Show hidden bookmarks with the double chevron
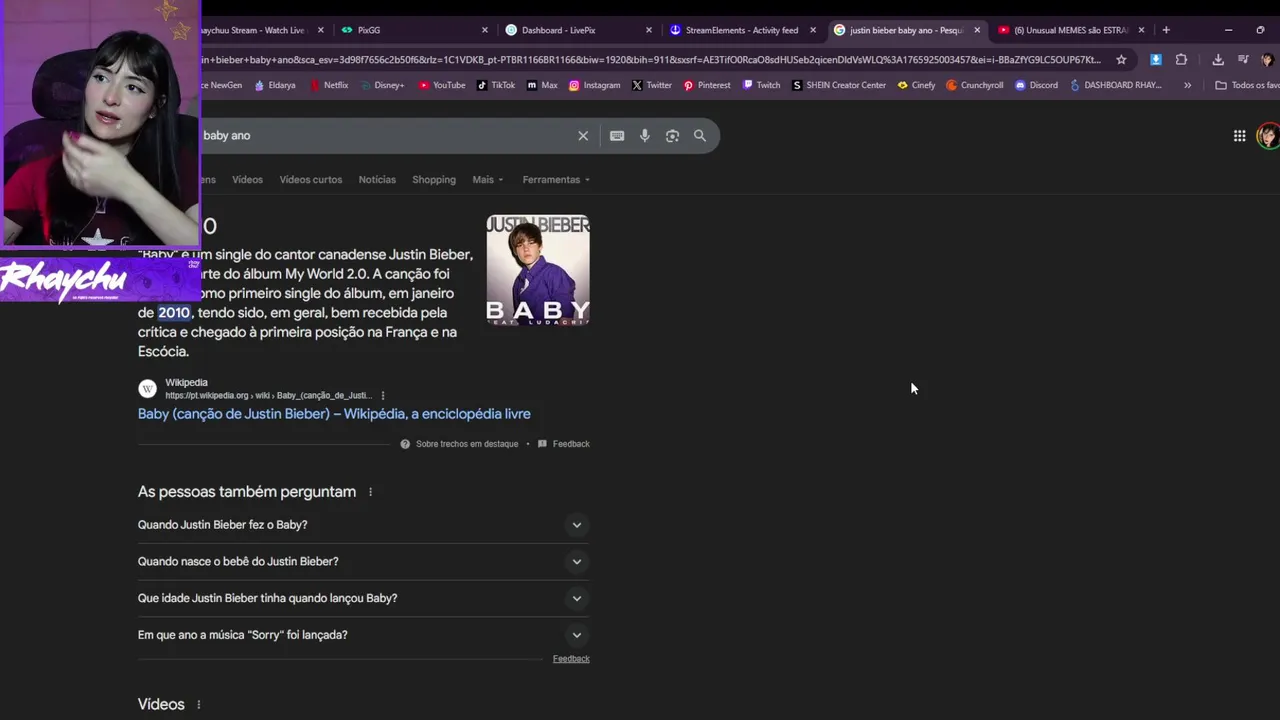Screen dimensions: 1280x720 point(1187,86)
